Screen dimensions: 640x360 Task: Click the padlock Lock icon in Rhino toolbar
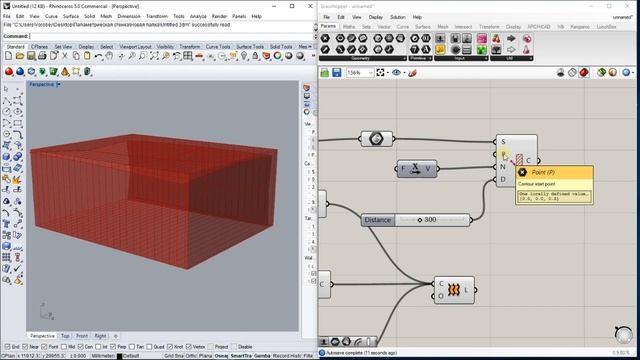tap(255, 56)
